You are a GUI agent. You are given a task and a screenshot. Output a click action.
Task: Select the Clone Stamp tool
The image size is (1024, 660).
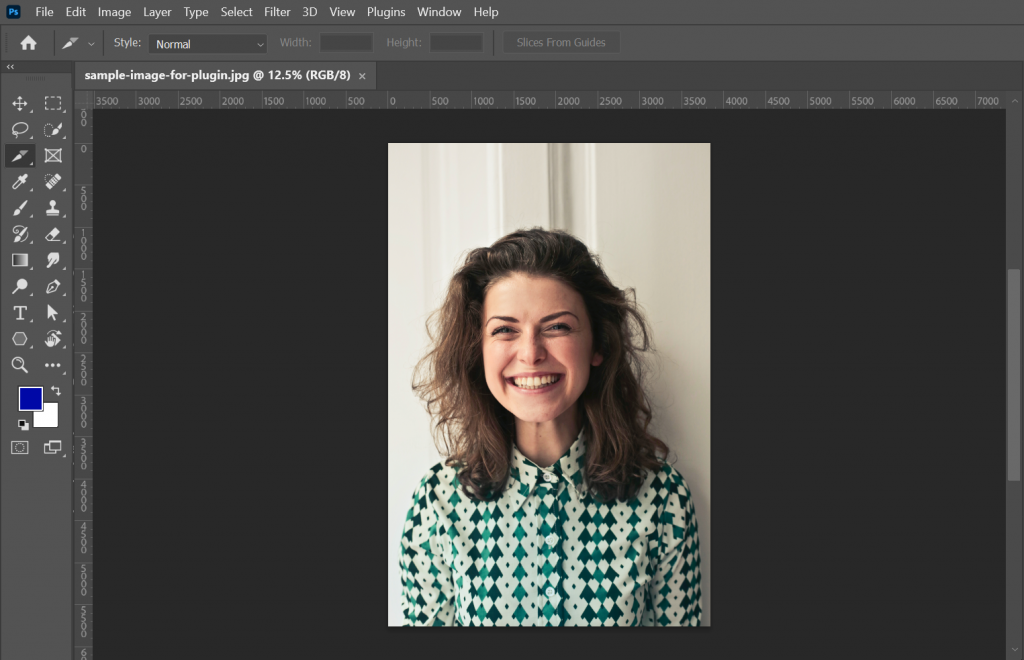tap(54, 208)
